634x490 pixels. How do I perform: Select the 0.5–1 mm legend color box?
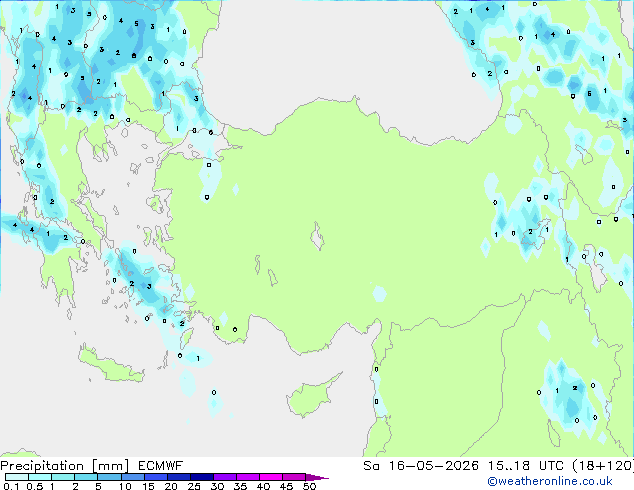click(x=40, y=477)
